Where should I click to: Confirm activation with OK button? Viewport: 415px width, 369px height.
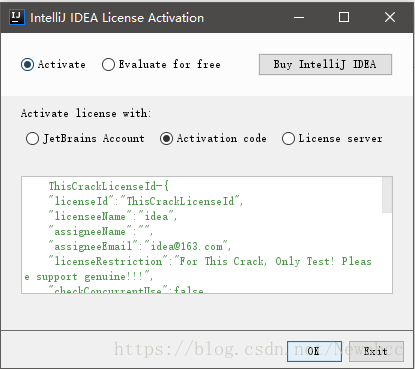[x=314, y=351]
